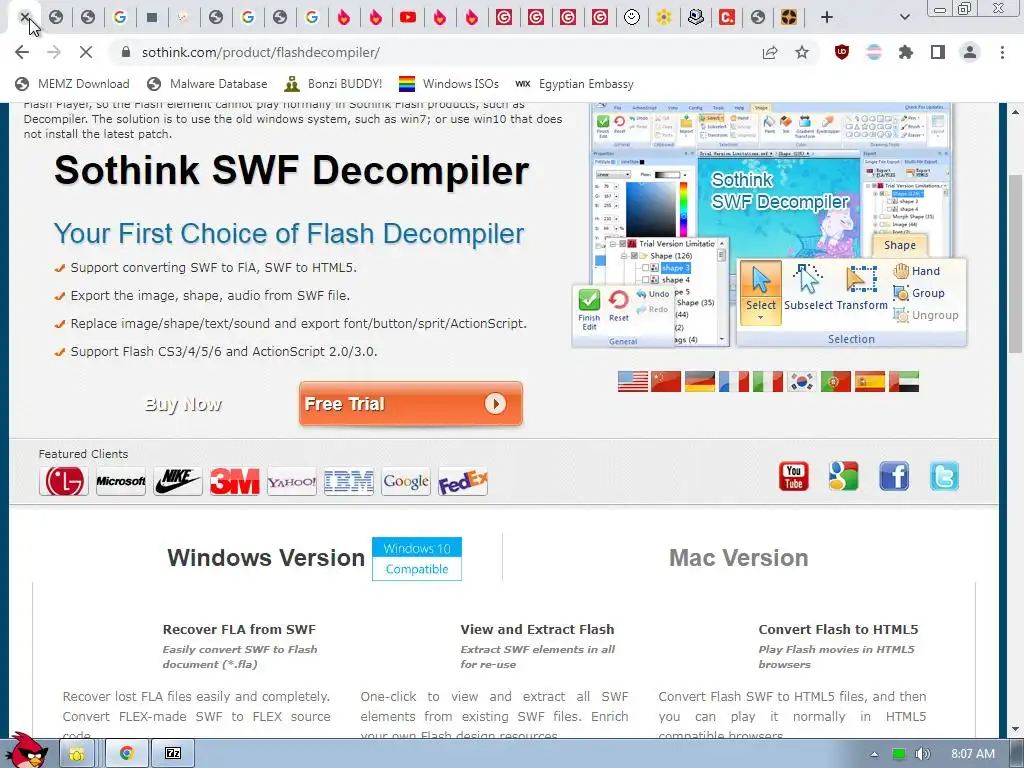Open the Chrome profile avatar menu
Screen dimensions: 1024x768
[970, 52]
